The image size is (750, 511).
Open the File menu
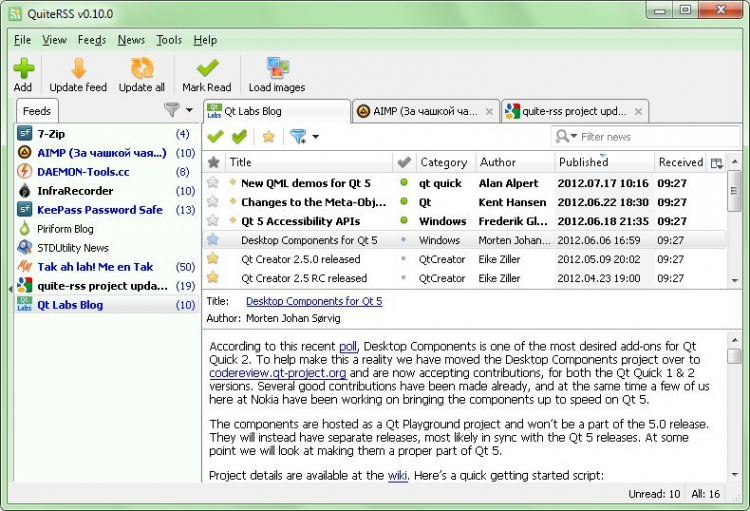22,40
